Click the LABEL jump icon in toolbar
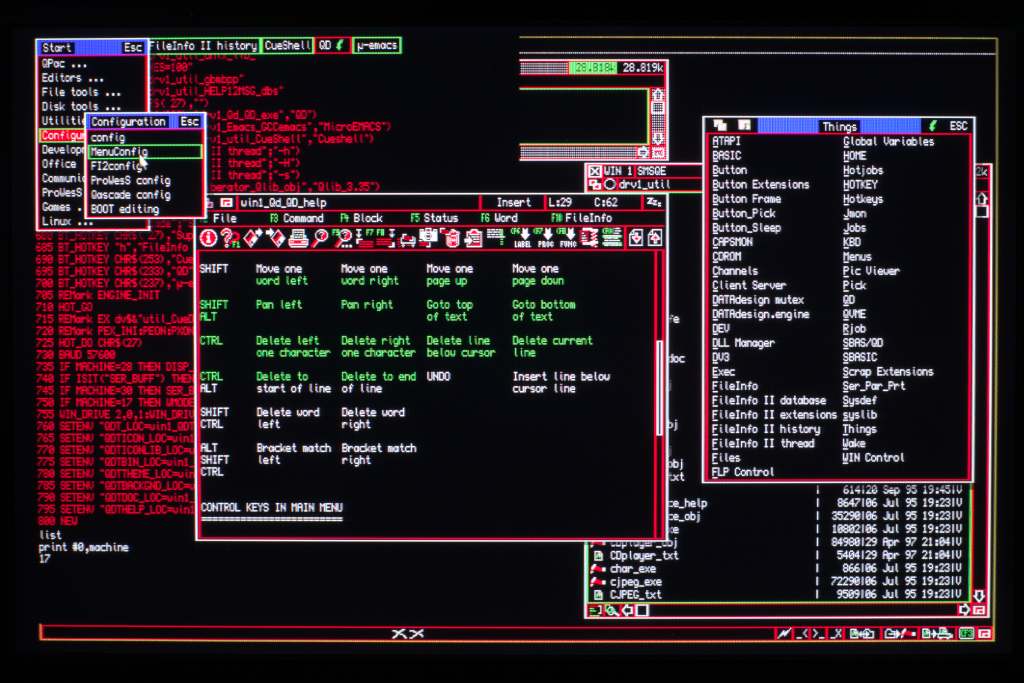Image resolution: width=1024 pixels, height=683 pixels. (522, 238)
